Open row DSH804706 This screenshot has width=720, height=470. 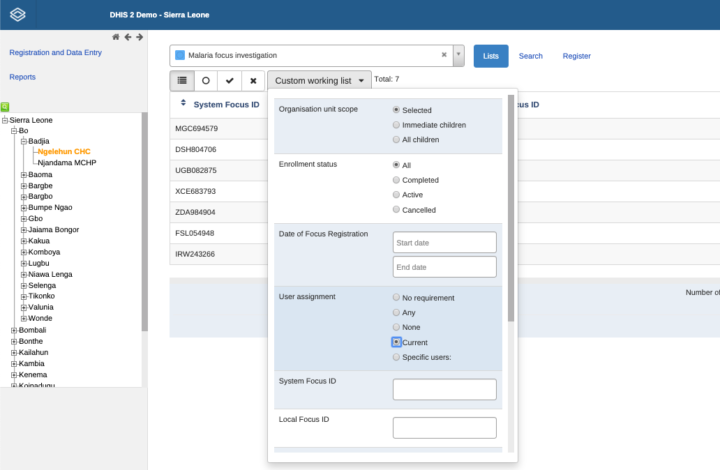point(196,149)
